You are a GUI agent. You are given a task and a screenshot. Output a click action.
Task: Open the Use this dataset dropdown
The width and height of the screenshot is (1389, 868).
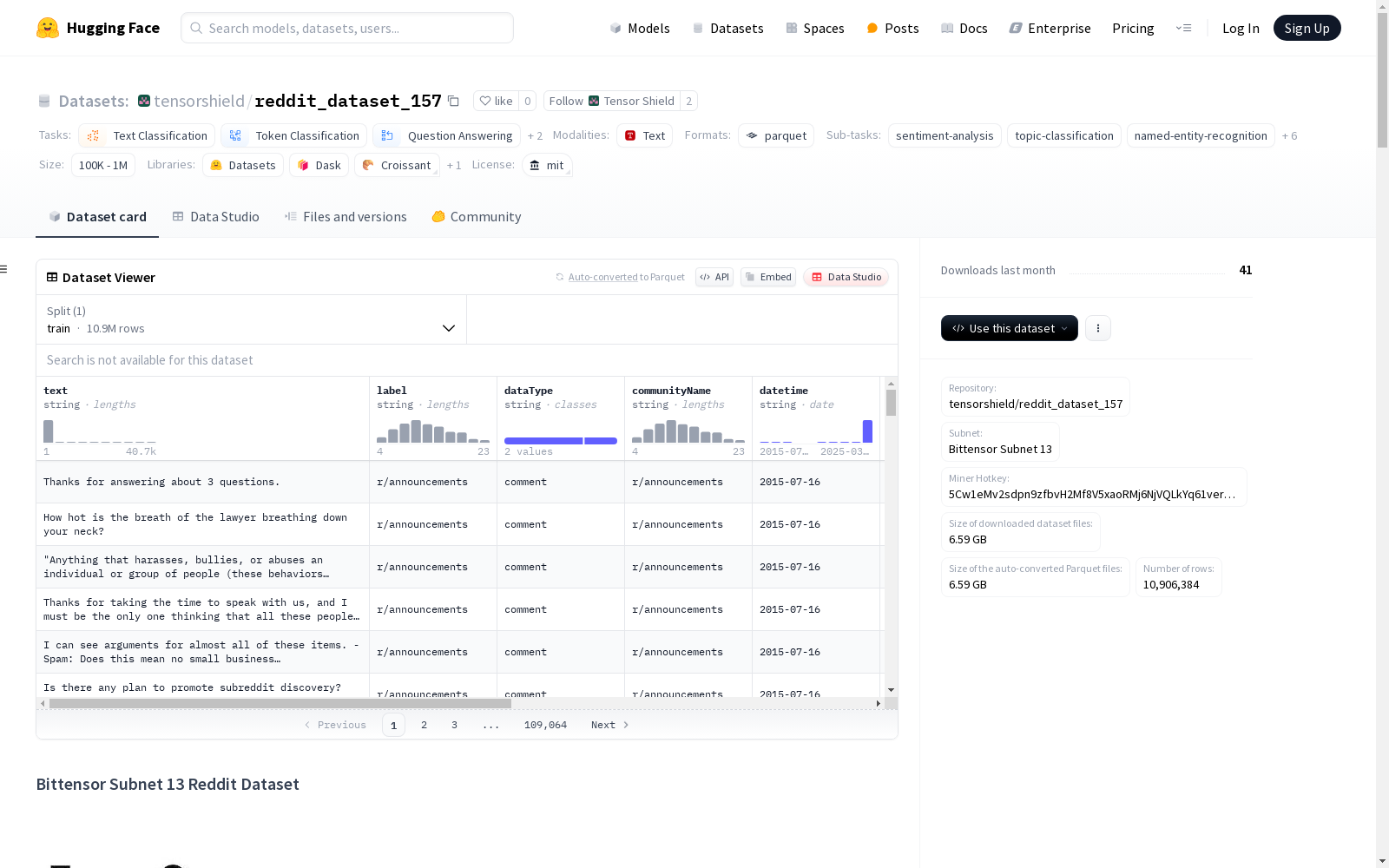(1010, 328)
